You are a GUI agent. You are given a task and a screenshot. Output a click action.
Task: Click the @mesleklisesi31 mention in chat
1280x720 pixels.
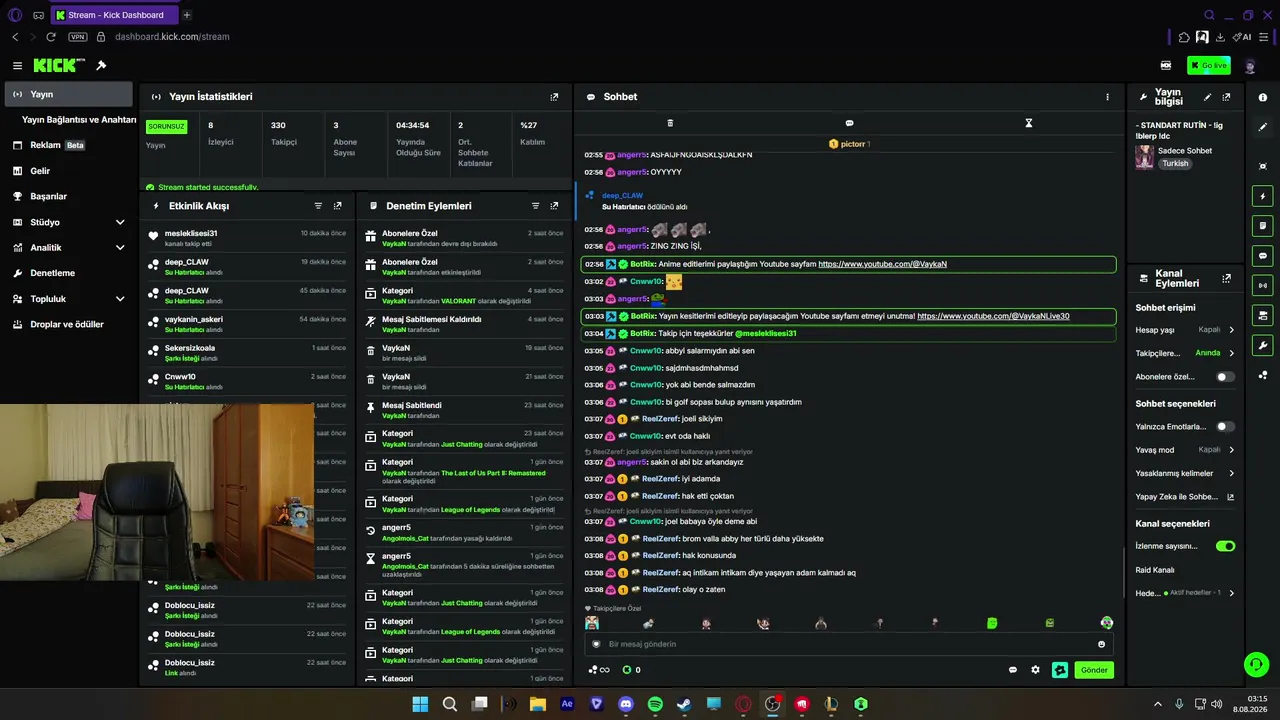tap(765, 333)
